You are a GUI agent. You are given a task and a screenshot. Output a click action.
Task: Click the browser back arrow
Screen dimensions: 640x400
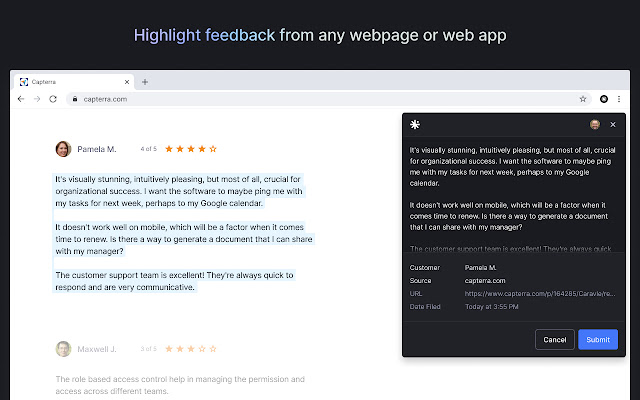point(21,99)
